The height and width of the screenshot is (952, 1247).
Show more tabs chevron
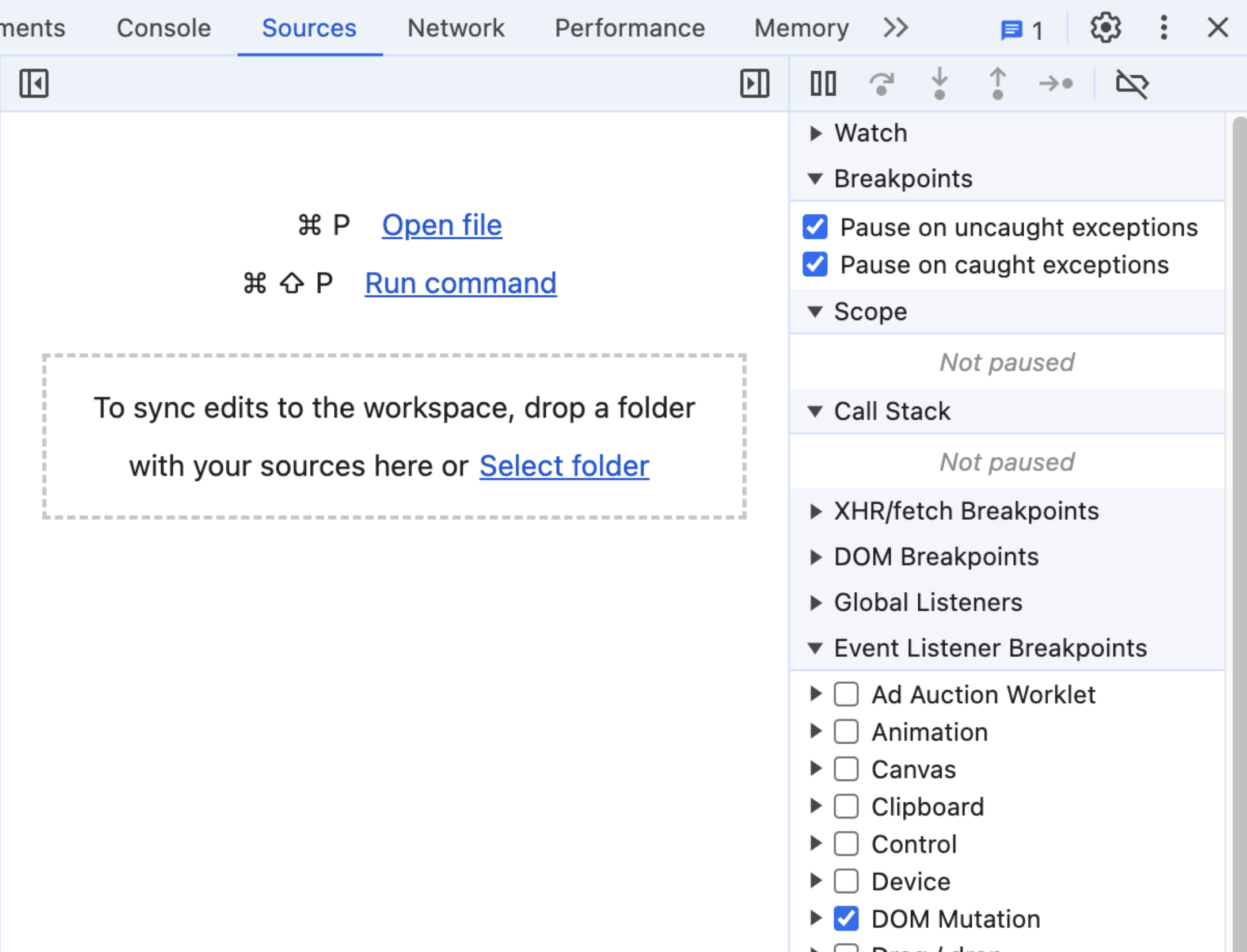896,28
